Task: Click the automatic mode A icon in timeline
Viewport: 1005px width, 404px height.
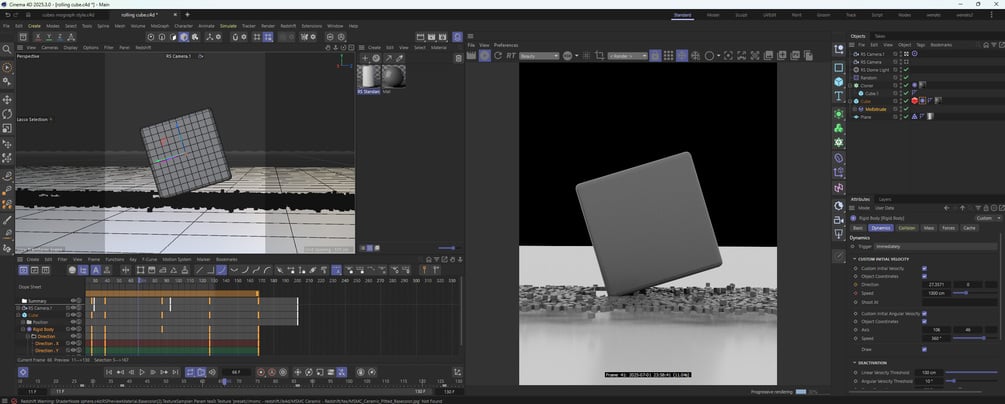Action: (x=95, y=270)
